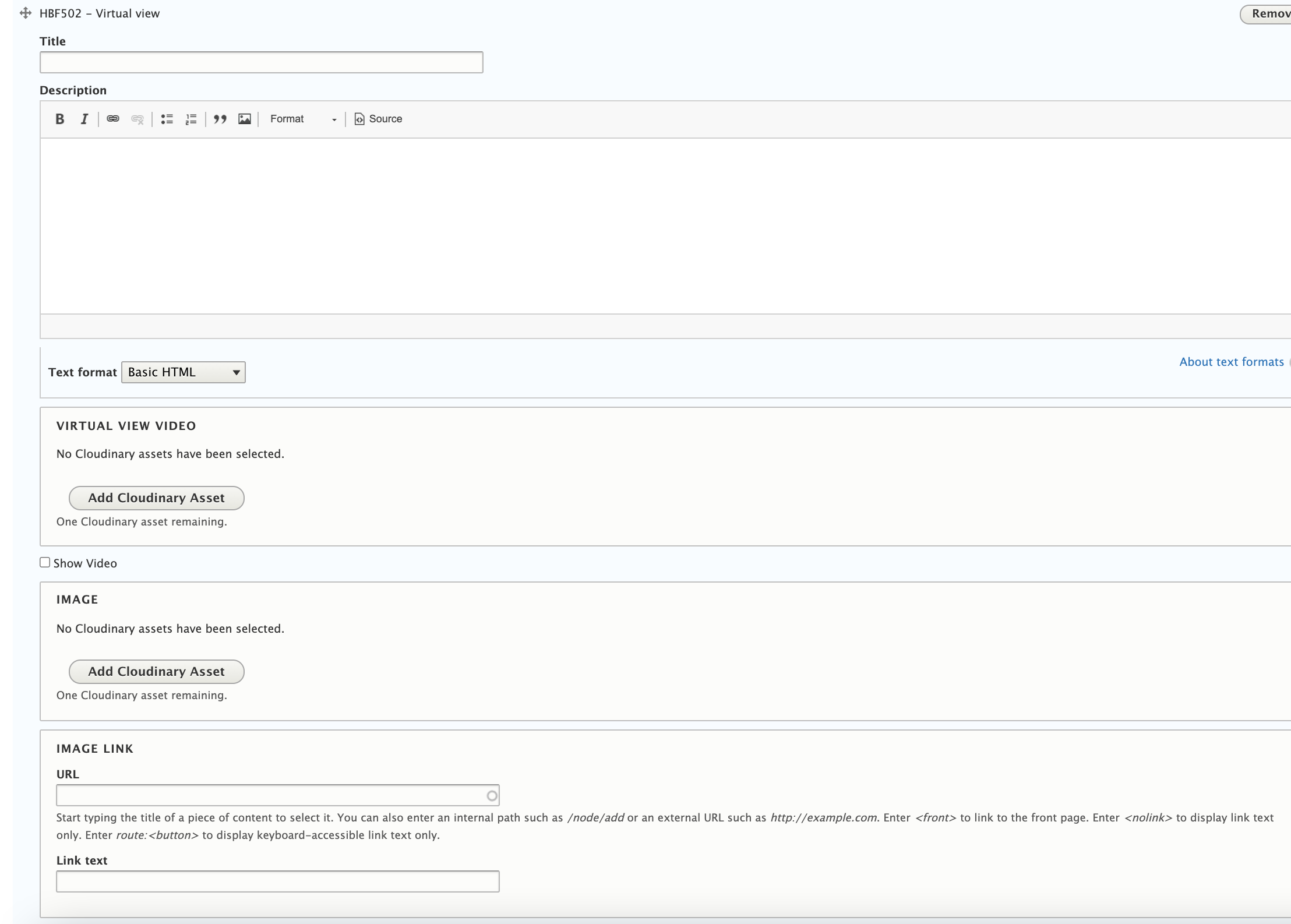1291x924 pixels.
Task: Click 'No Cloudinary assets have been selected.' under Virtual View Video
Action: coord(170,454)
